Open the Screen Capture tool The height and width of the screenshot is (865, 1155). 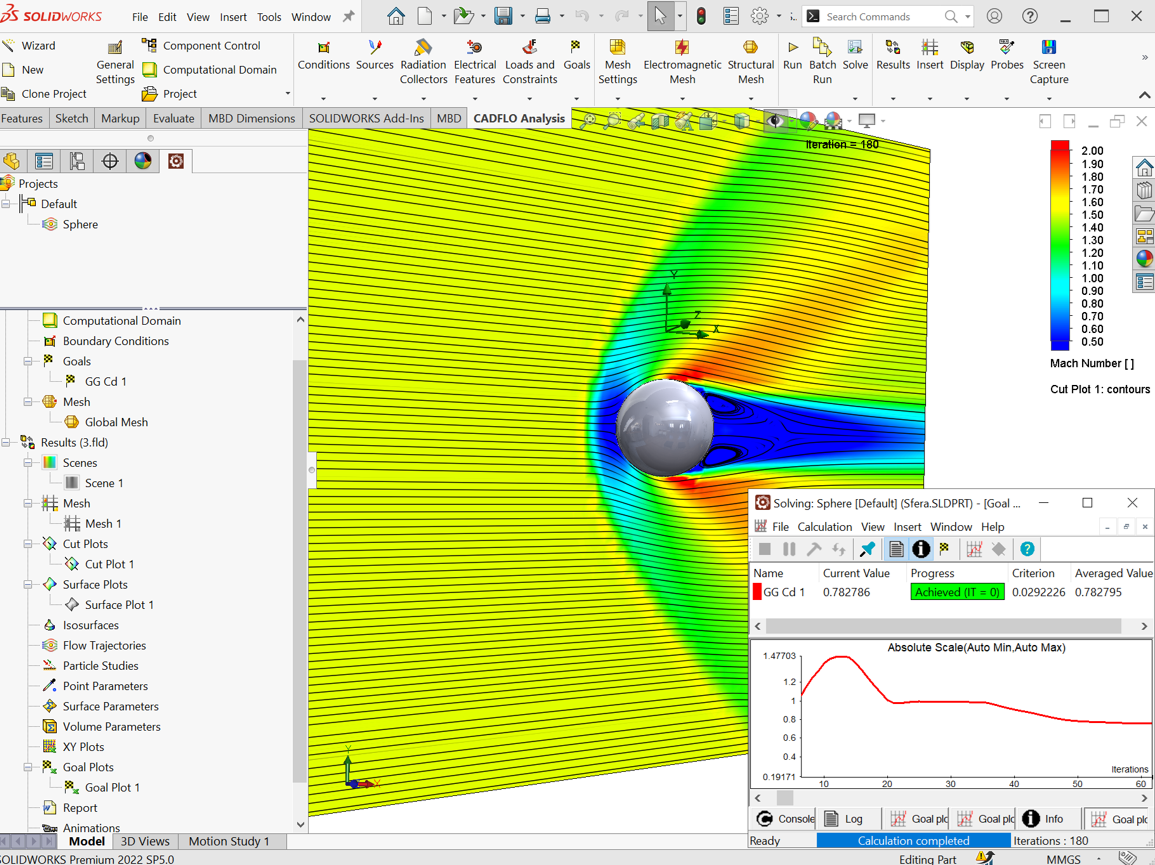click(x=1048, y=55)
